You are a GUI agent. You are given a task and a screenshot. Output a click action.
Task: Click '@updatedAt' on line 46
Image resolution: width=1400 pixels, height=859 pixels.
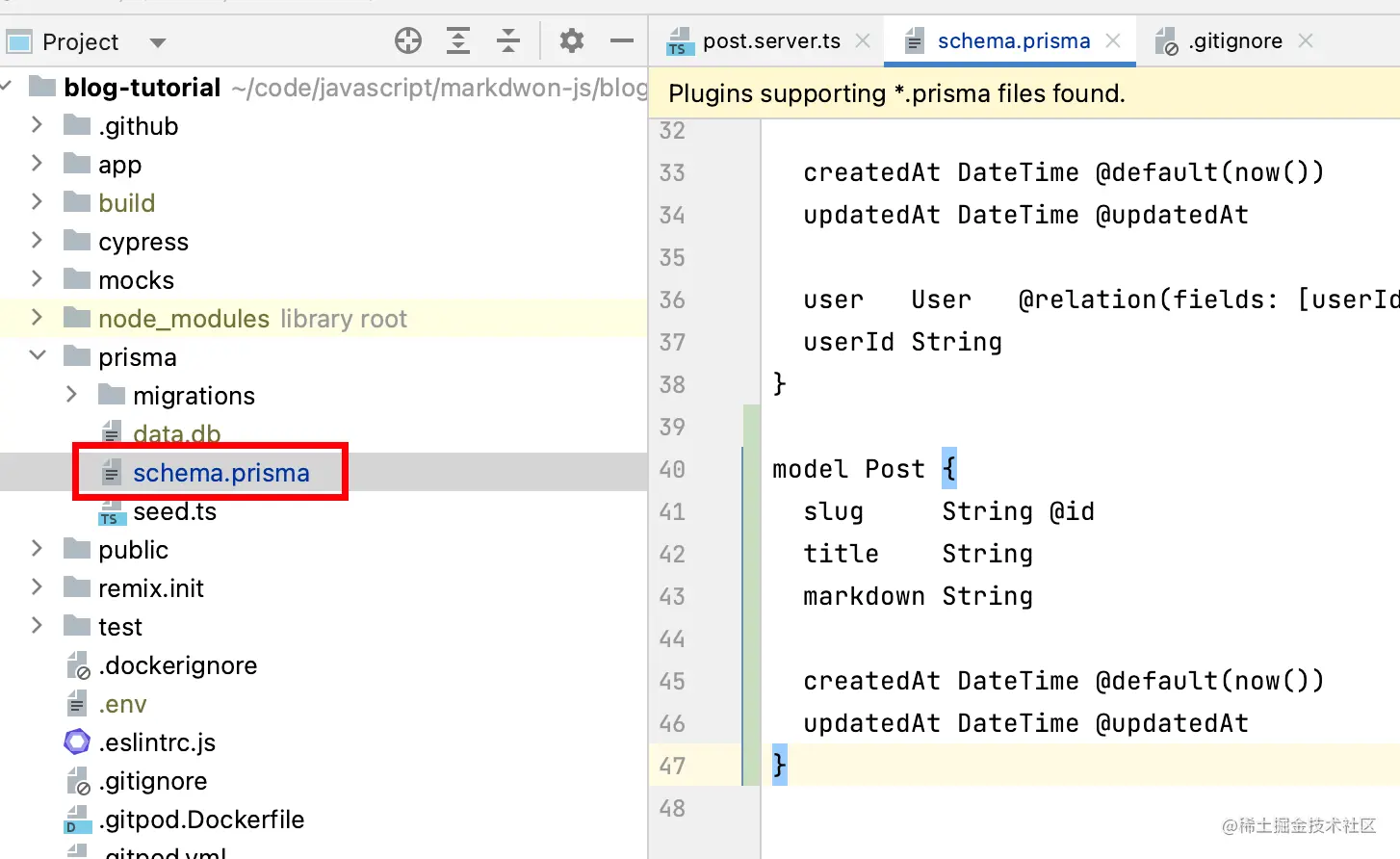1173,723
